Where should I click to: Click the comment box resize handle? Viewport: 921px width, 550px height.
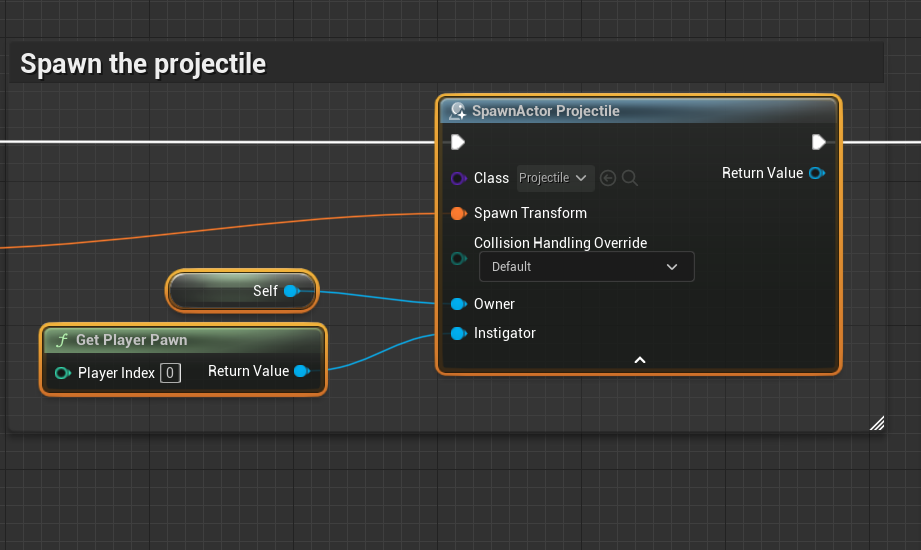point(876,423)
